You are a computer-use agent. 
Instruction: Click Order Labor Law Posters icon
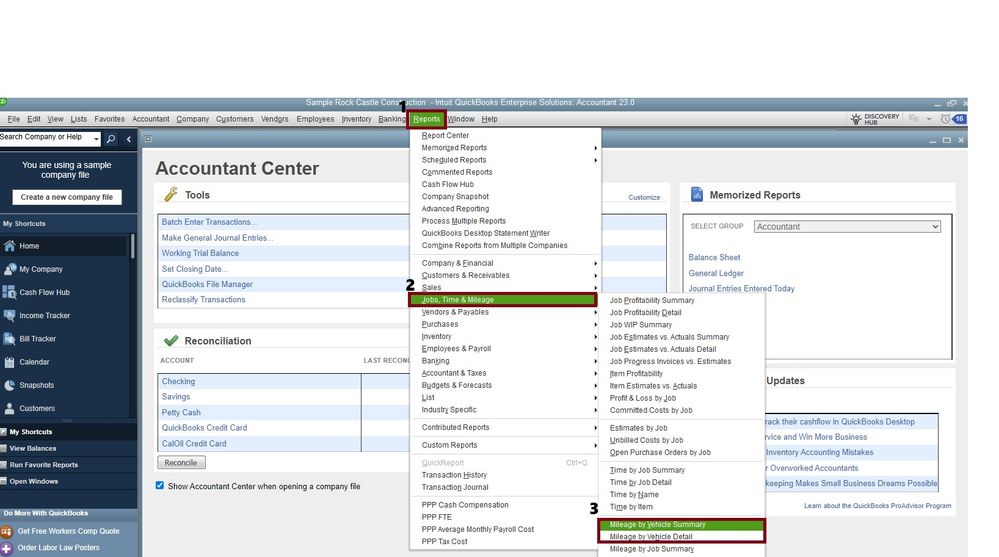[x=6, y=548]
